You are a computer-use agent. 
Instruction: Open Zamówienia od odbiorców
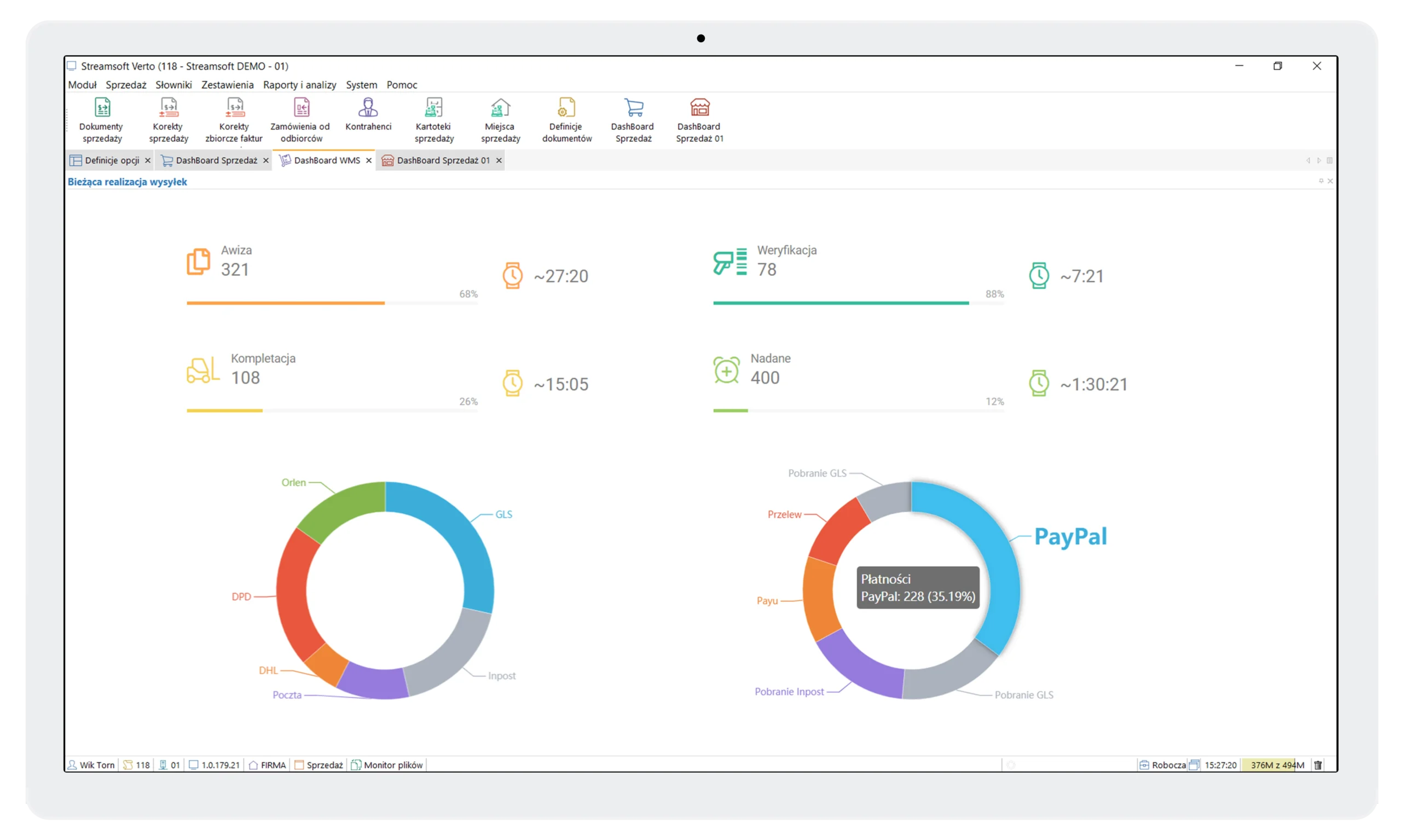(x=300, y=119)
